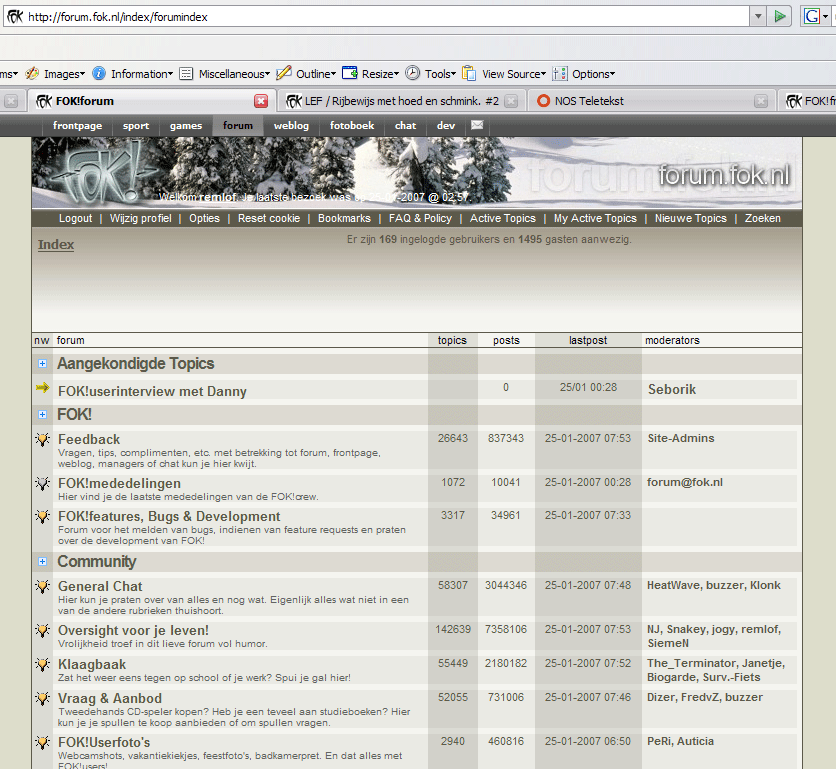This screenshot has width=836, height=769.
Task: Open FAQ & Policy link
Action: click(x=420, y=219)
